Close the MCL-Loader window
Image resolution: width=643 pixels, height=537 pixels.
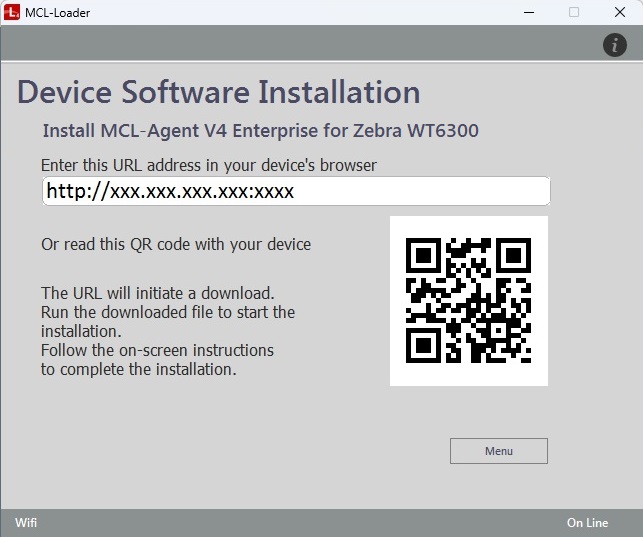pos(620,12)
